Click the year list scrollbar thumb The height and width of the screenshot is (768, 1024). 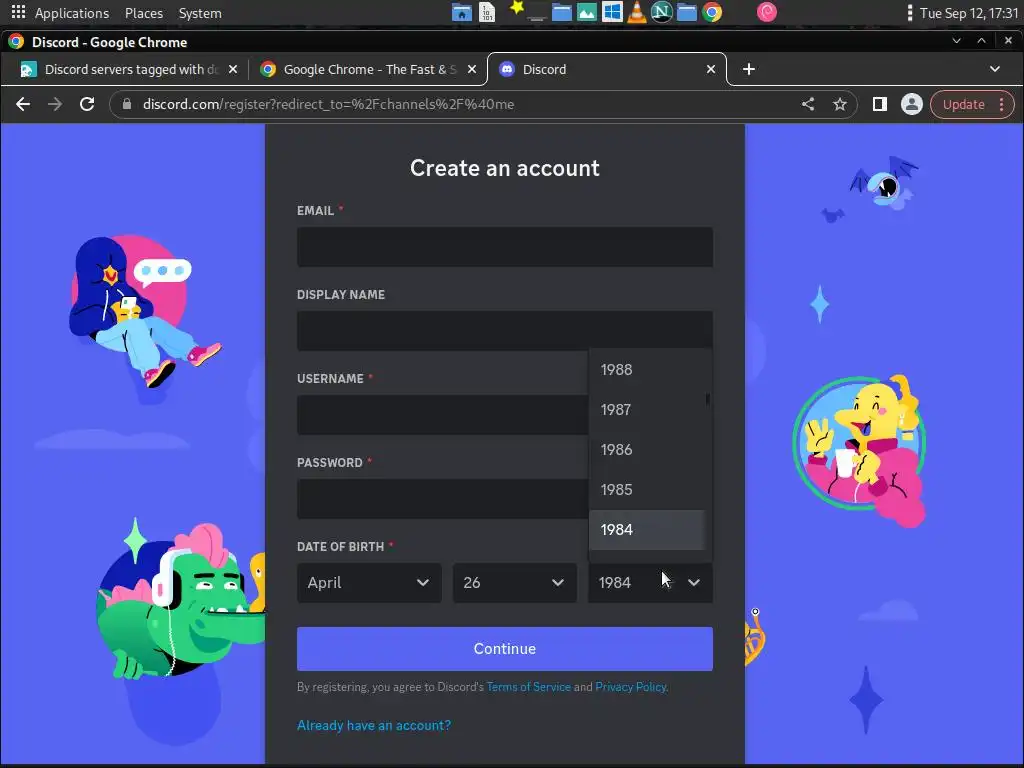[708, 399]
